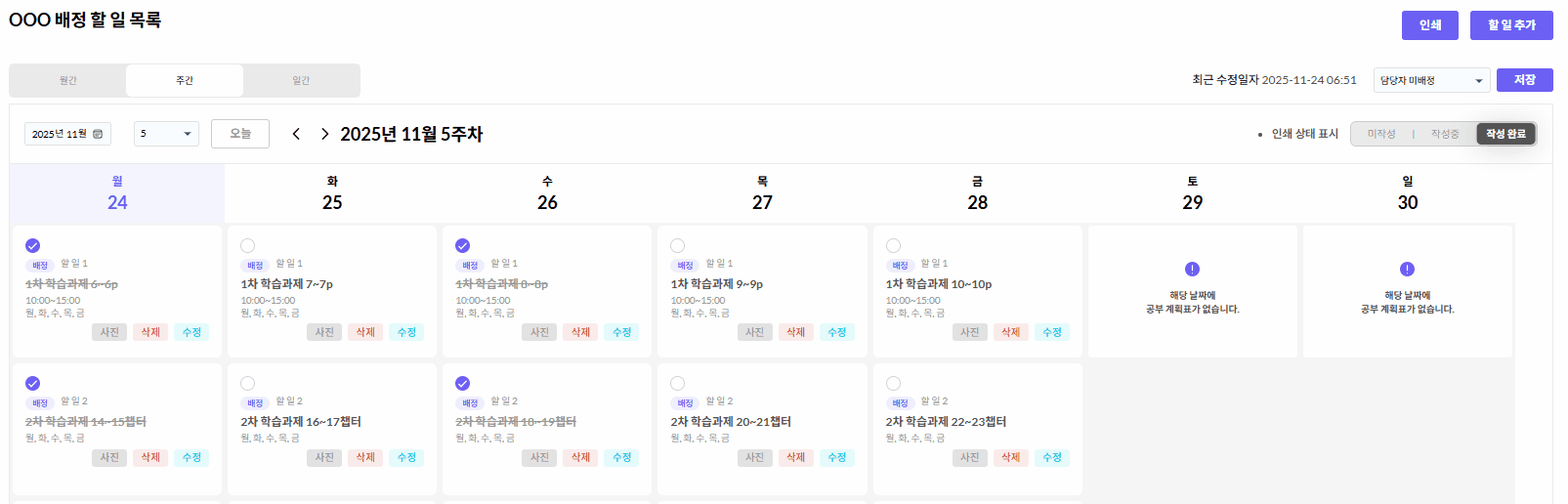The height and width of the screenshot is (504, 1568).
Task: Switch to the 월간 view tab
Action: coord(67,80)
